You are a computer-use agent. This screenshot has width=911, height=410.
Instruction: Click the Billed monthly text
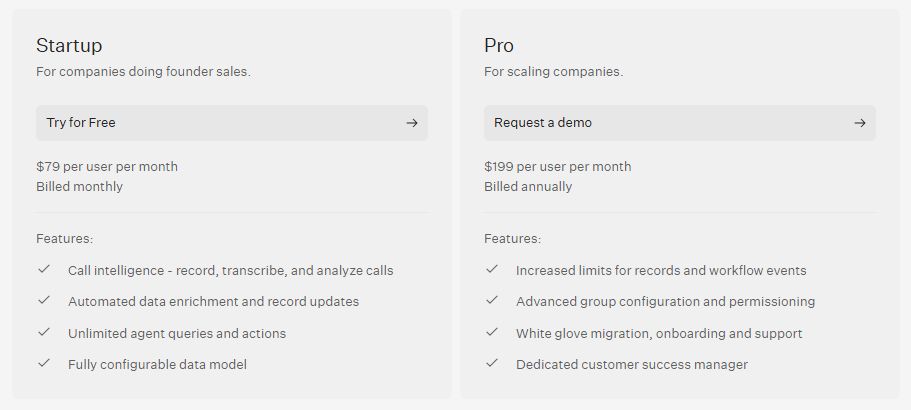click(79, 186)
